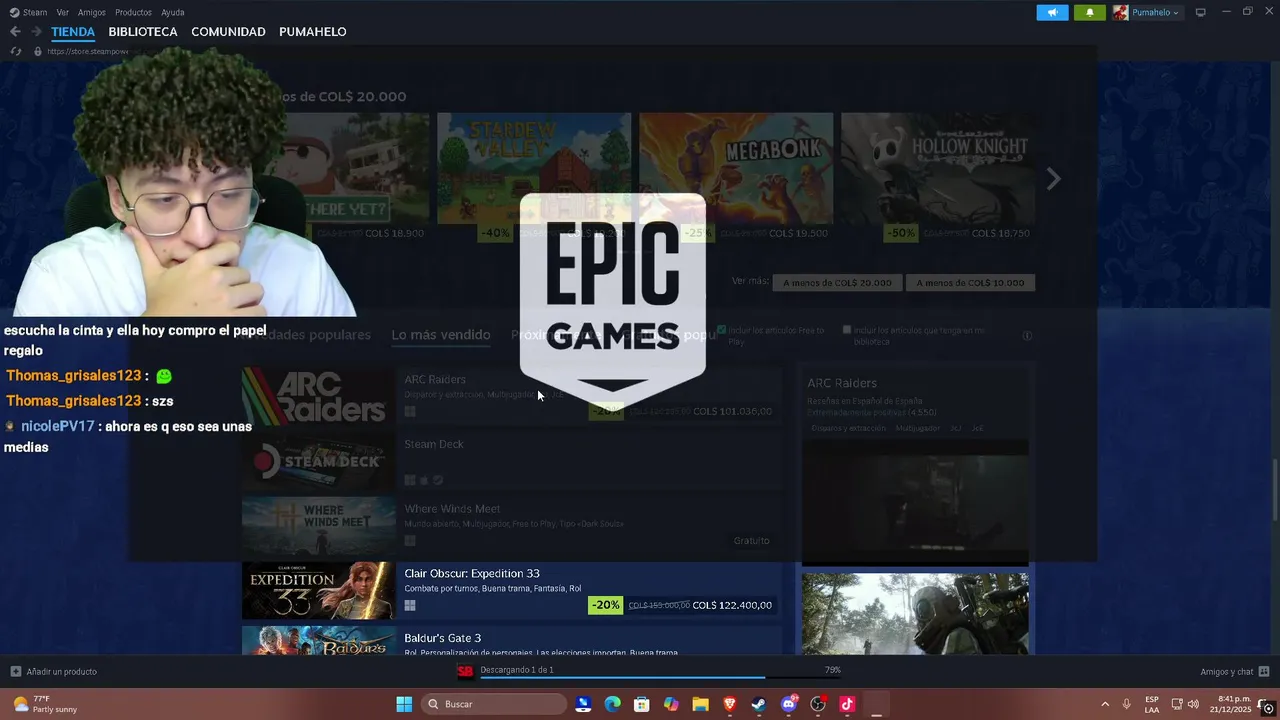This screenshot has height=720, width=1280.
Task: Click the store URL address bar
Action: point(88,51)
